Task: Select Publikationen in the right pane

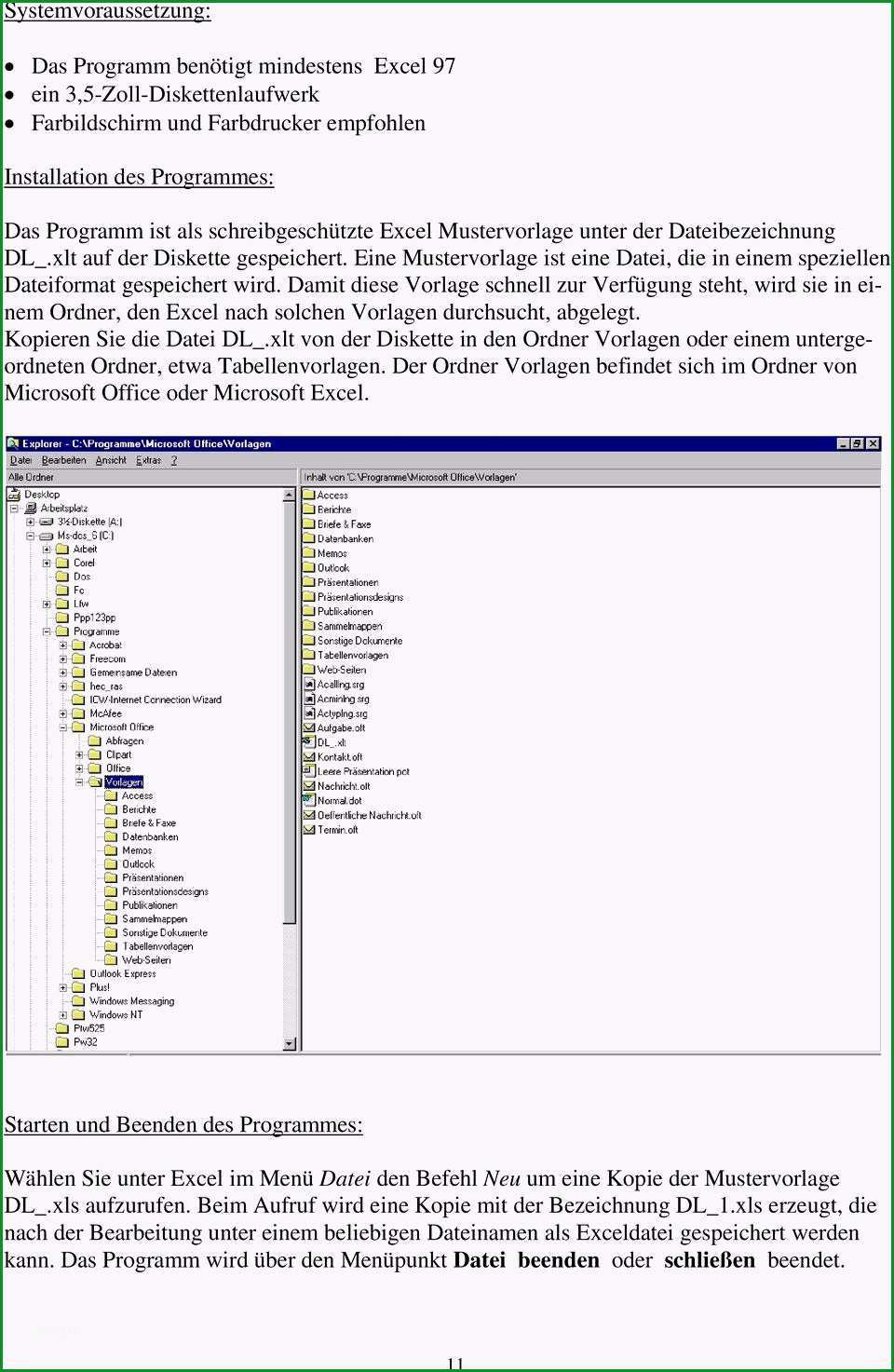Action: pos(345,612)
